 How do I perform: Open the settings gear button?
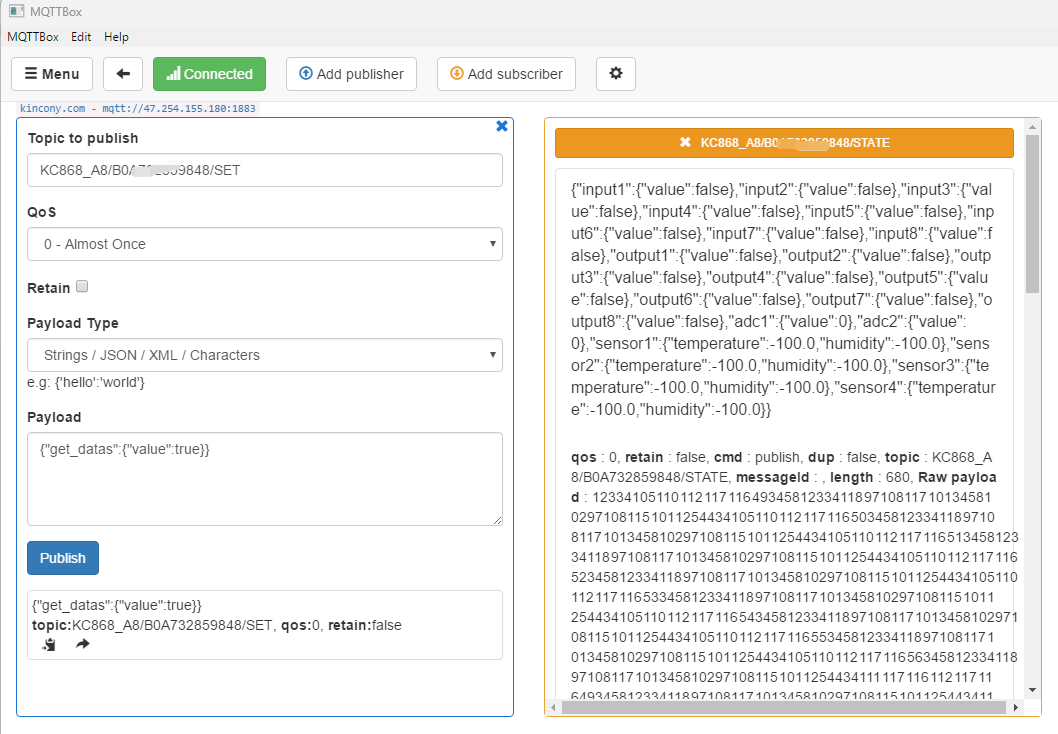pos(615,74)
